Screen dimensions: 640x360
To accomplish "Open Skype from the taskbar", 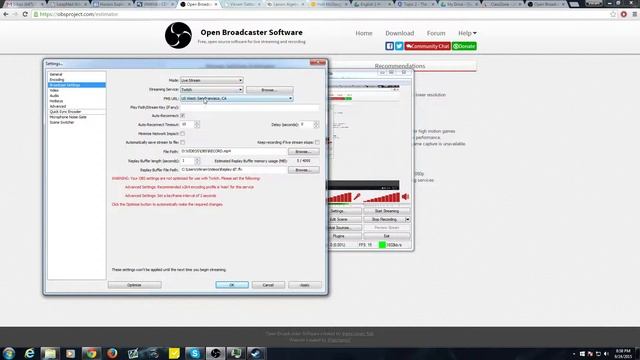I will (194, 353).
